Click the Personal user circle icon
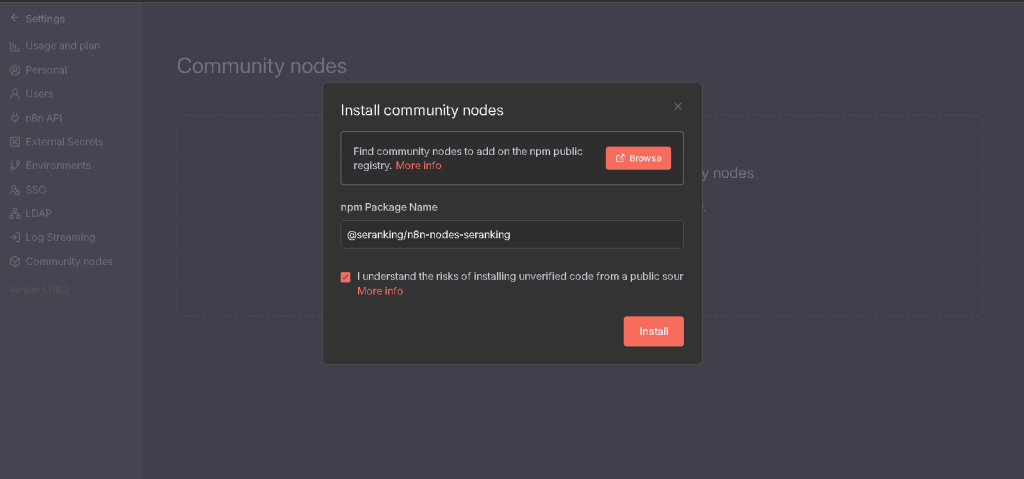Screen dimensions: 1024x479 click(x=15, y=70)
